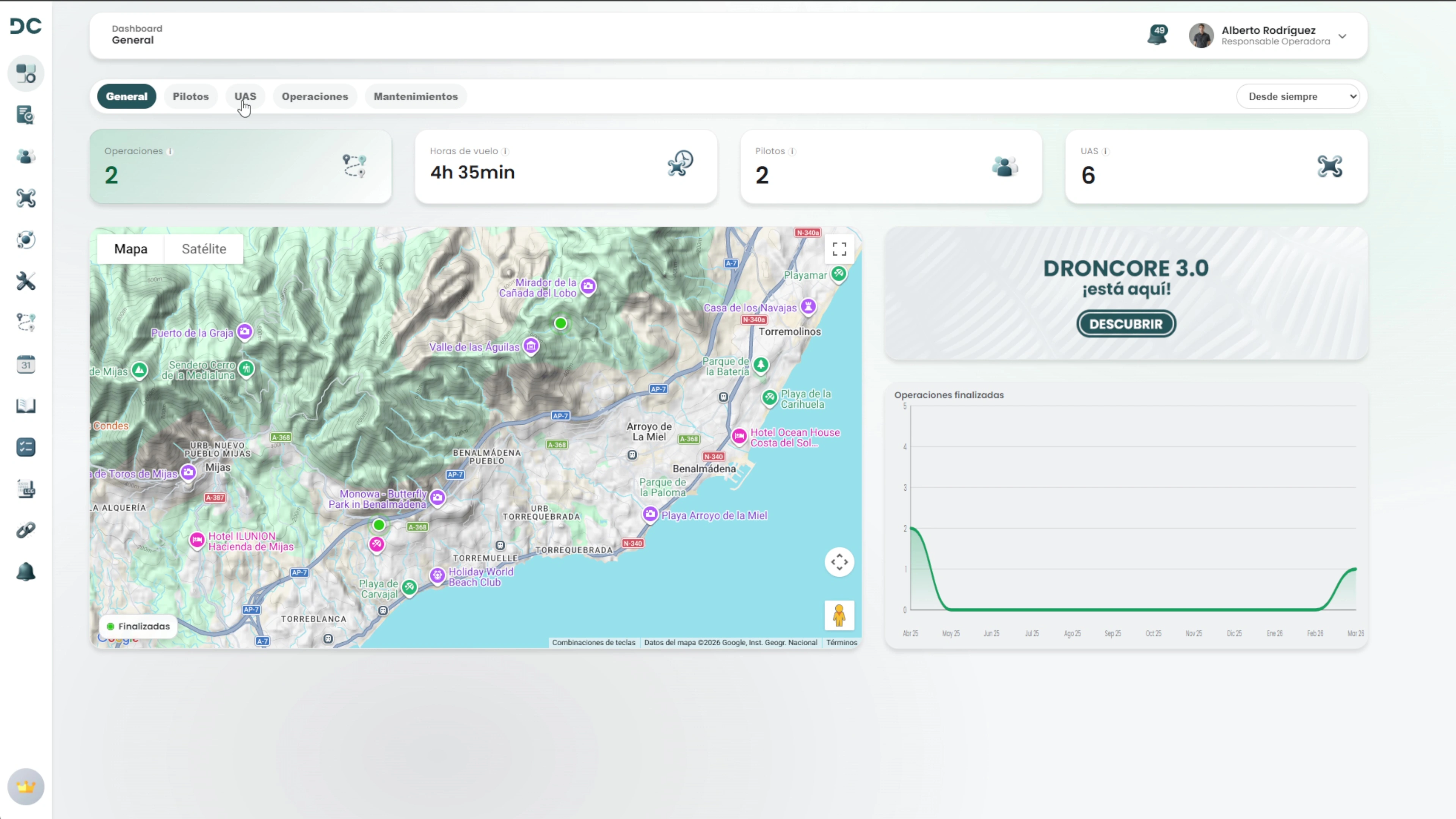Click the info icon beside Pilotos card label

792,152
